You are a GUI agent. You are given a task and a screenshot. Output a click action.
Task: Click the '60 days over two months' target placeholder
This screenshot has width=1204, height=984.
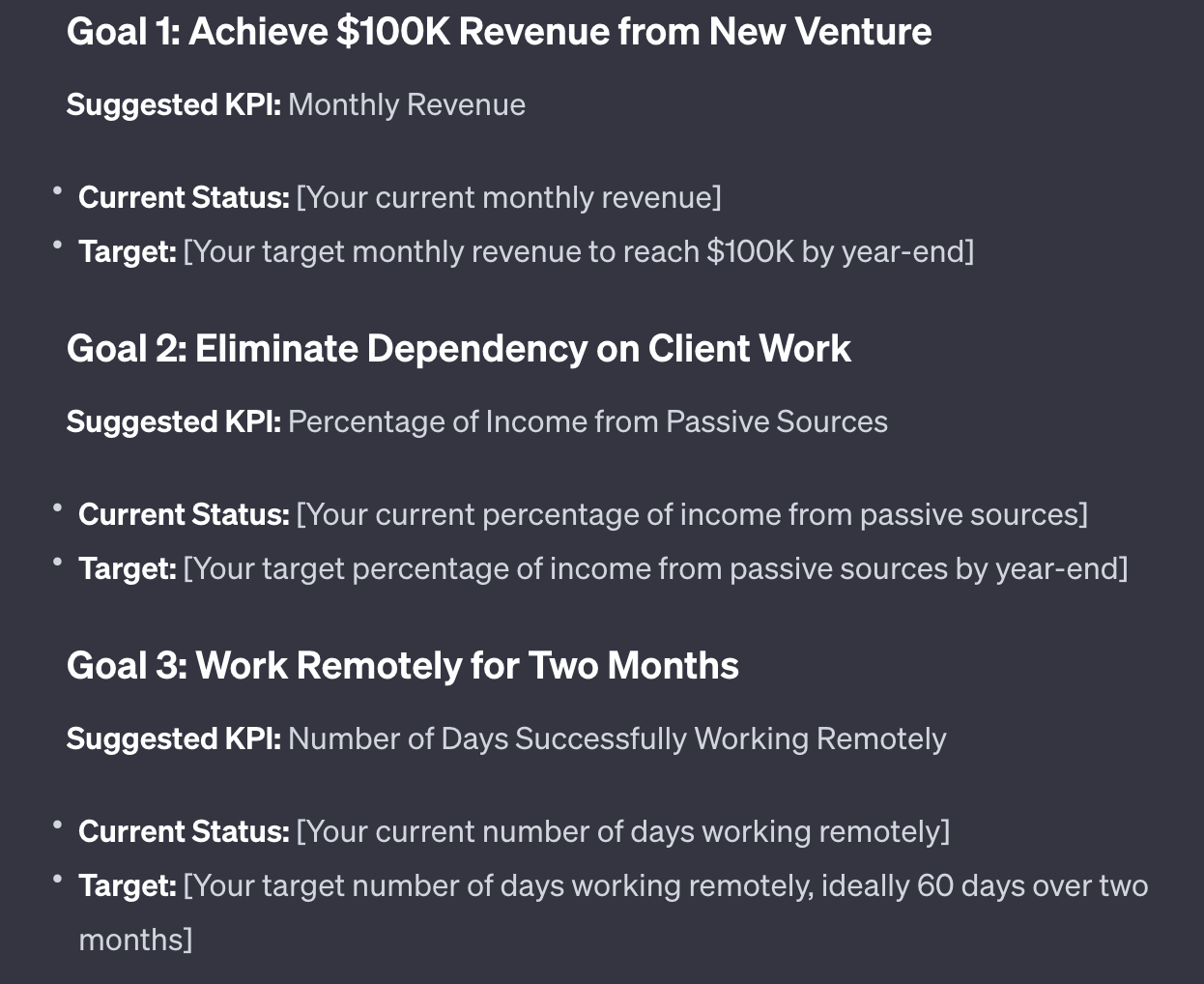(x=665, y=885)
